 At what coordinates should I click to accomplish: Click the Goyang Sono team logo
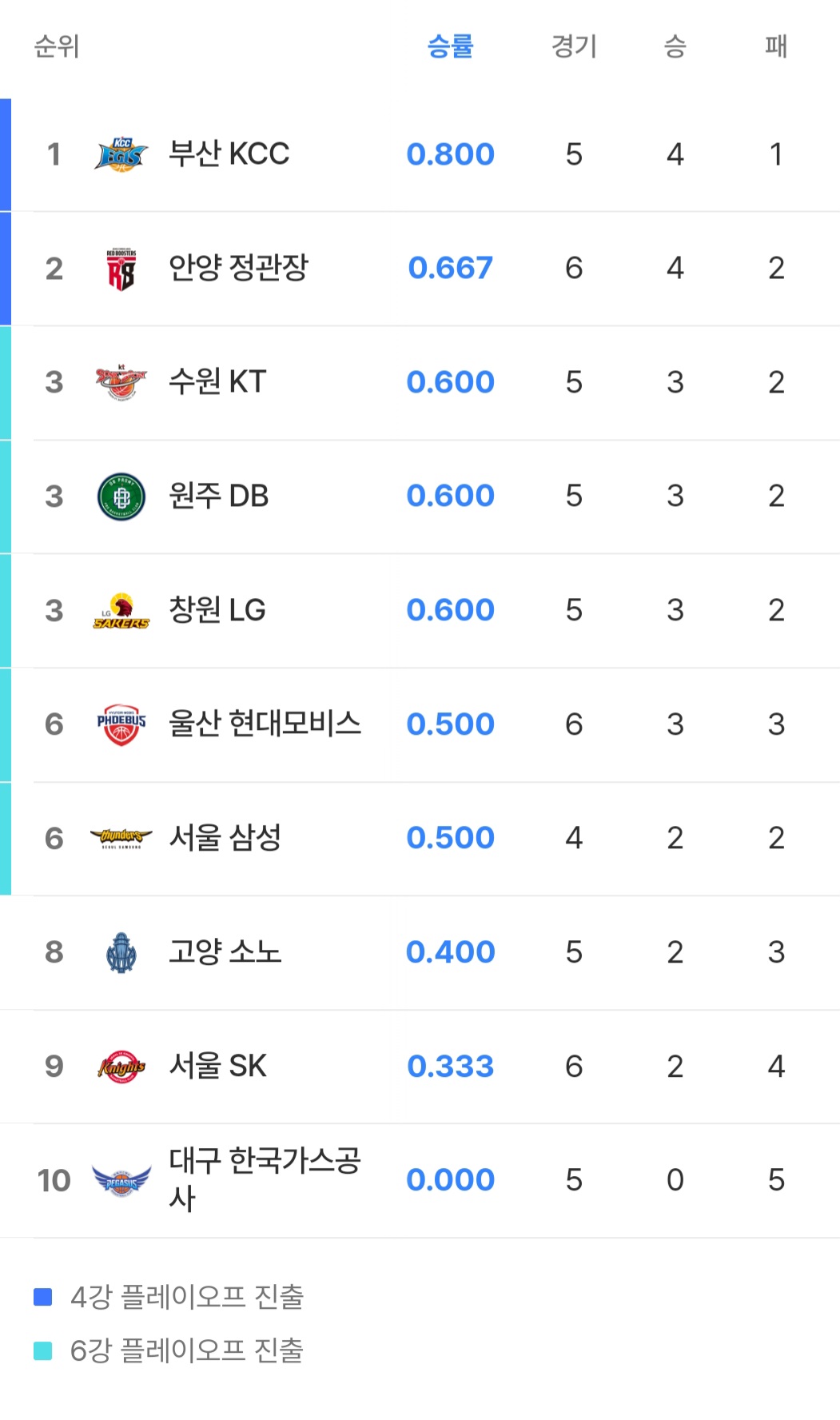tap(121, 952)
